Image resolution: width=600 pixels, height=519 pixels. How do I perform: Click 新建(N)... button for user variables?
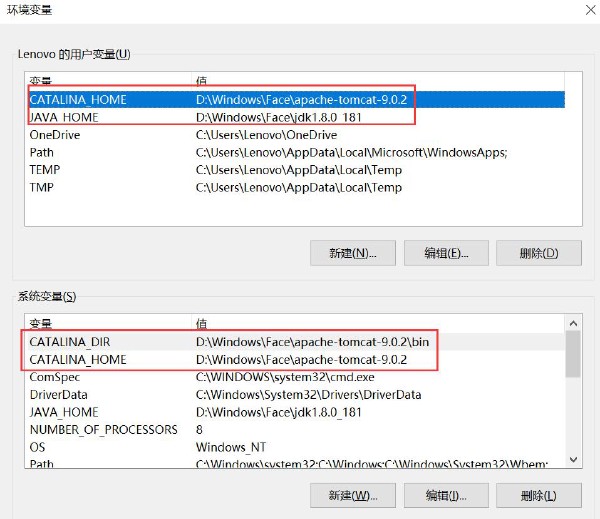[x=353, y=253]
